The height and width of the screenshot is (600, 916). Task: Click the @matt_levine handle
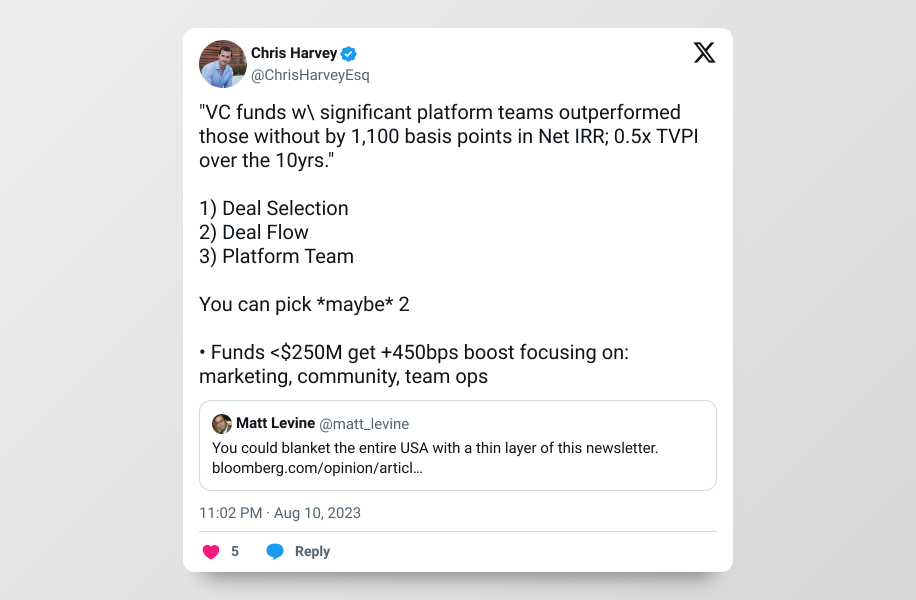364,424
